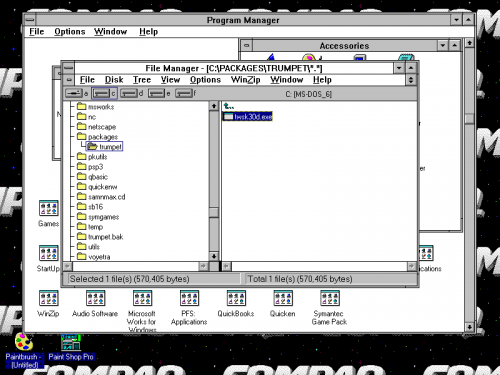This screenshot has height=375, width=500.
Task: Switch to drive d in File Manager
Action: point(129,94)
